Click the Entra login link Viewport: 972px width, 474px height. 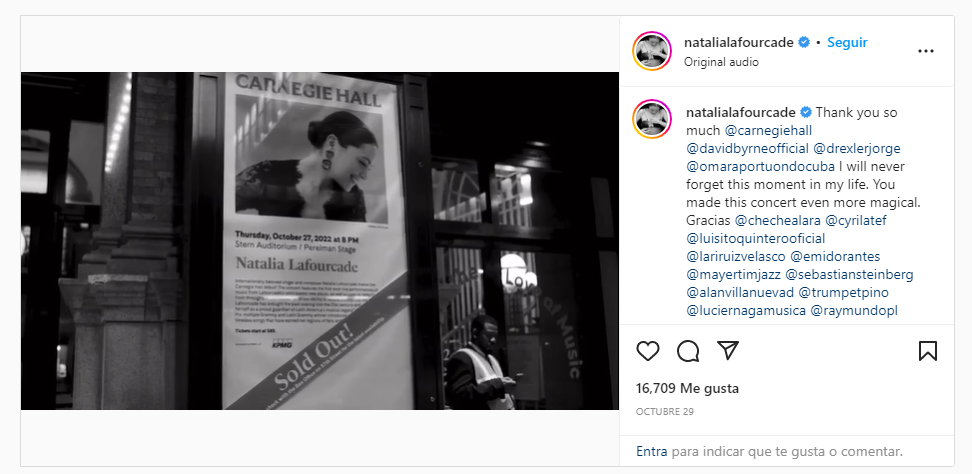(652, 451)
